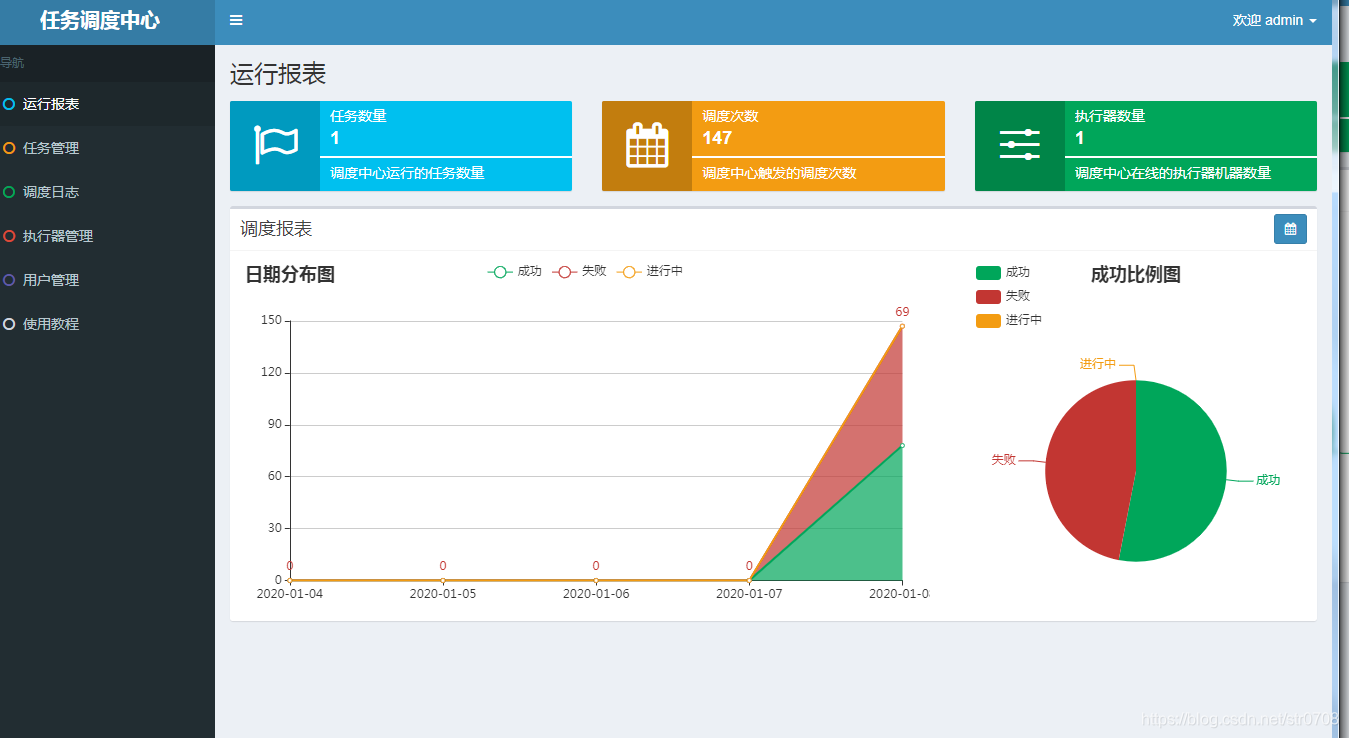This screenshot has height=738, width=1349.
Task: Click the 成功 label beside the pie
Action: point(1268,480)
